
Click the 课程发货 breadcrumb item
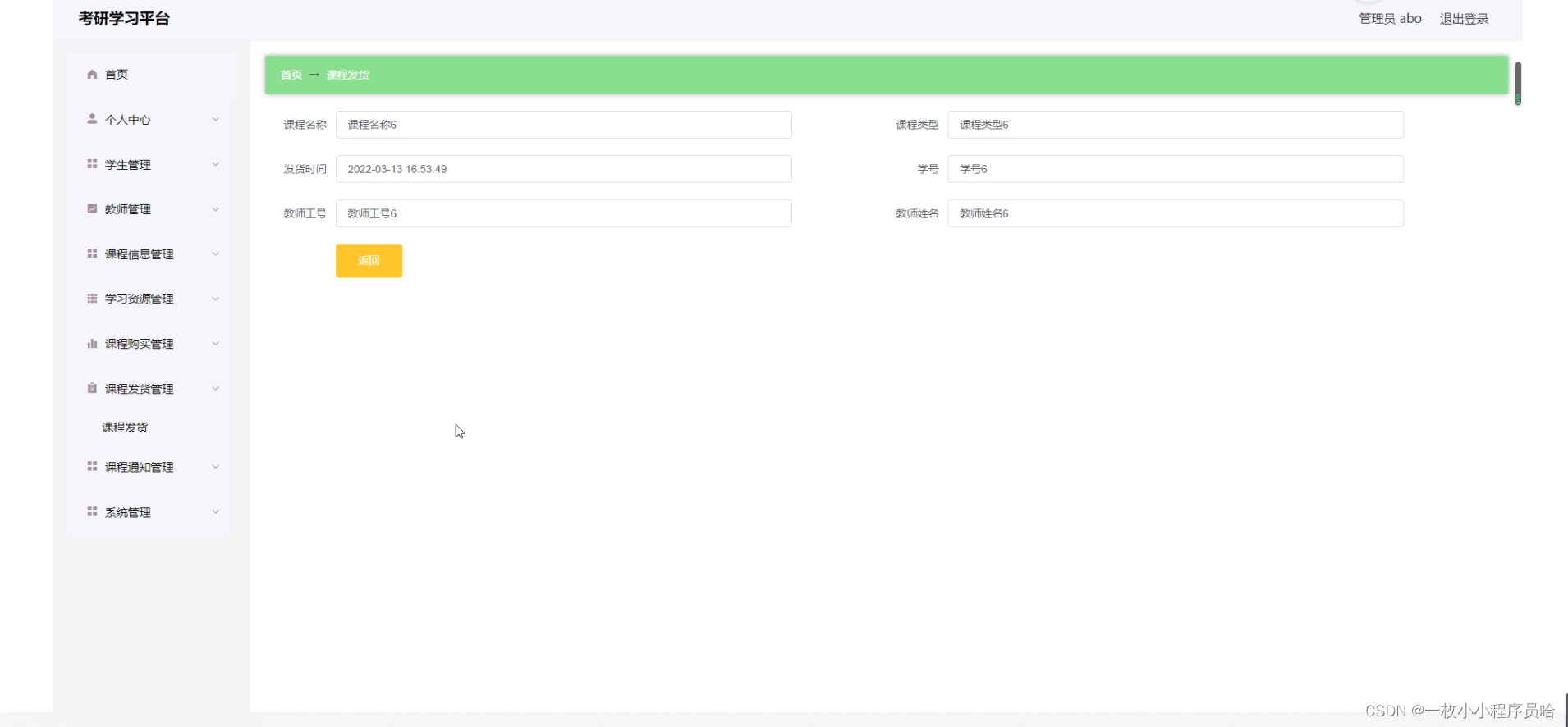(x=348, y=75)
